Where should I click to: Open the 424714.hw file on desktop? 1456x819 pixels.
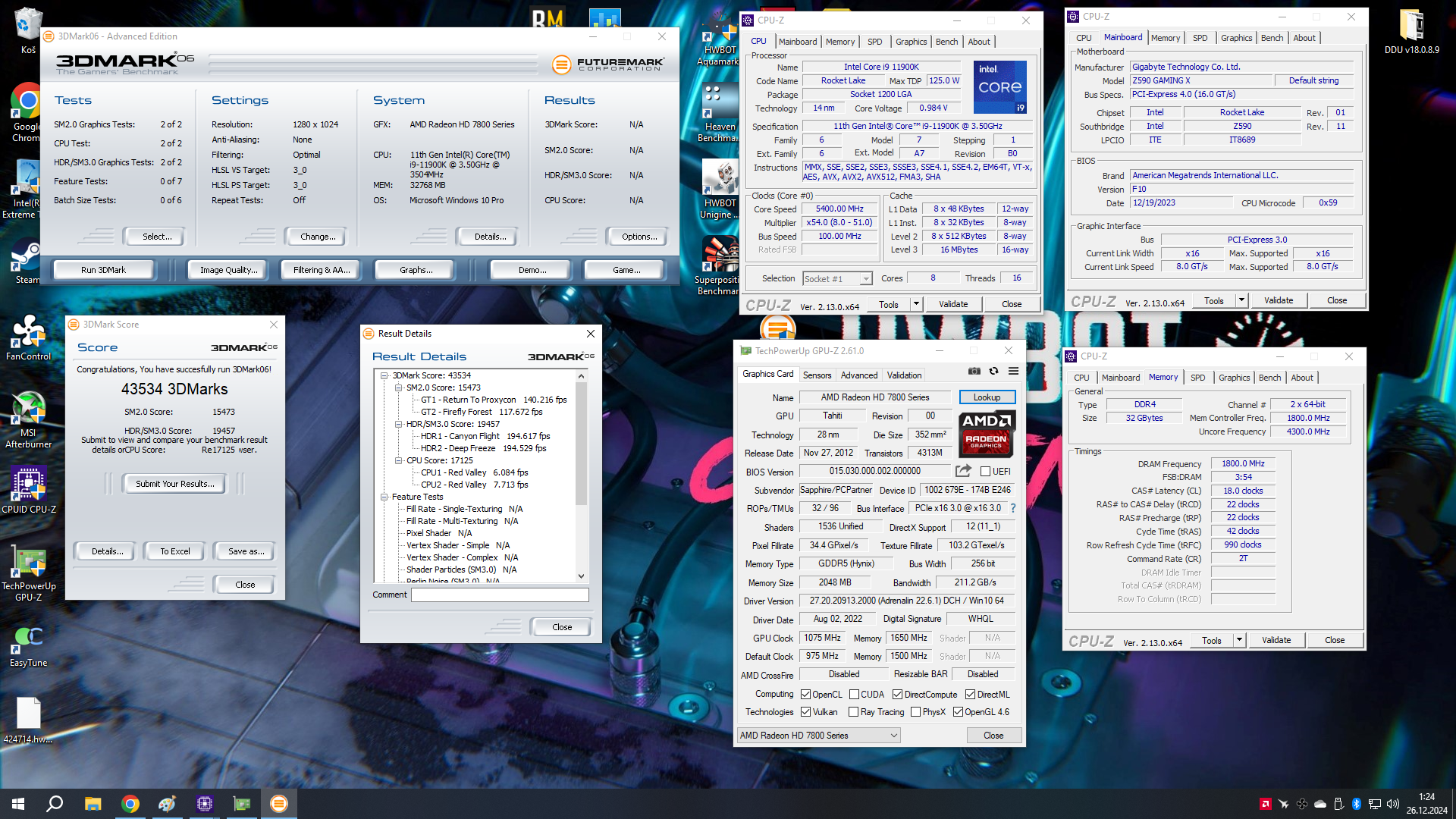click(x=28, y=720)
